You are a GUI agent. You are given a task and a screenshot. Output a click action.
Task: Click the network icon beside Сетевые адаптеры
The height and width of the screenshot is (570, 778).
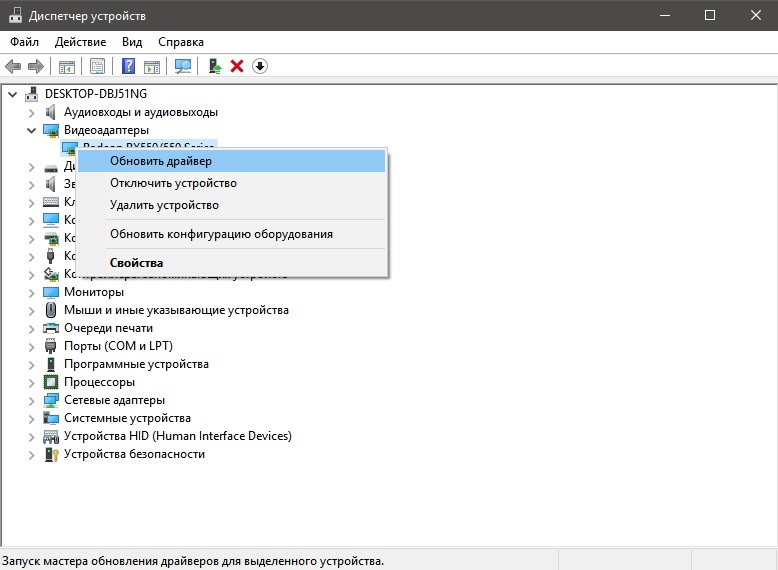tap(51, 400)
